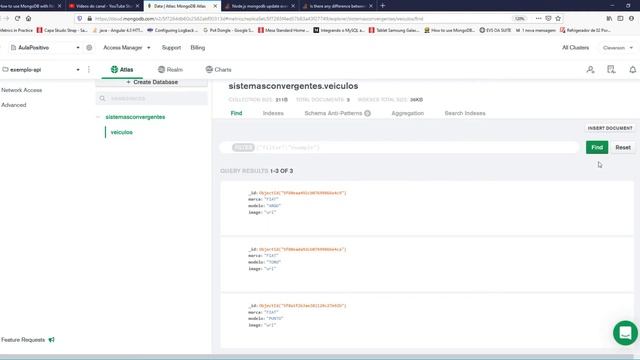The image size is (640, 360).
Task: Go to the browser home page icon
Action: [29, 18]
